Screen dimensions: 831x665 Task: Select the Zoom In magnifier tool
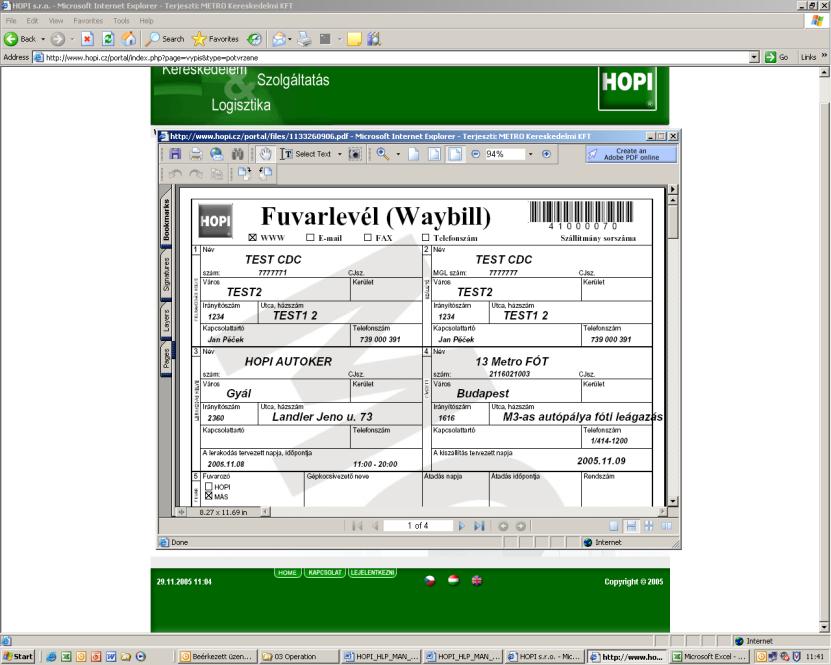pos(383,154)
